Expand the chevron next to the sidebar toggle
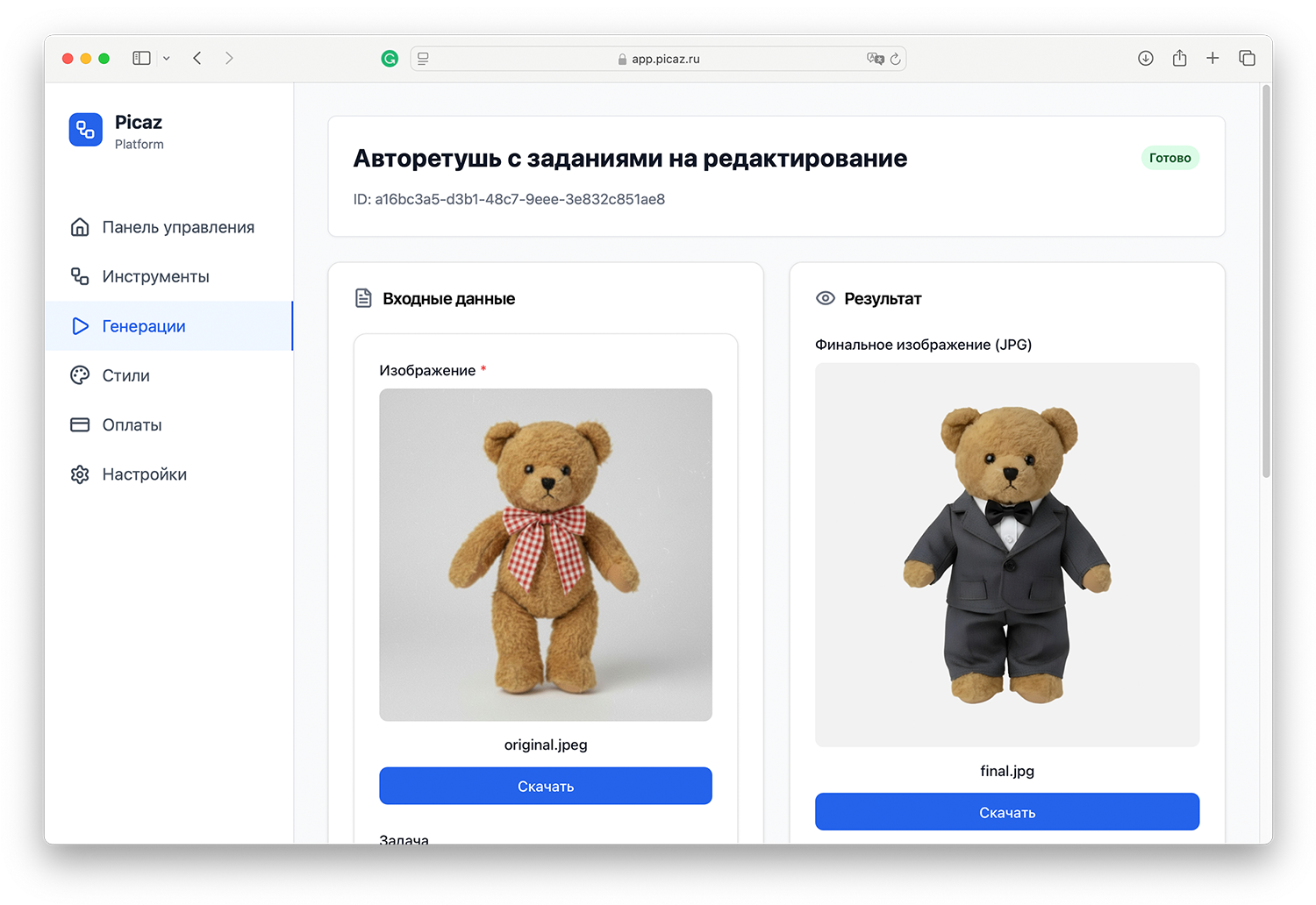The image size is (1316, 905). point(167,58)
